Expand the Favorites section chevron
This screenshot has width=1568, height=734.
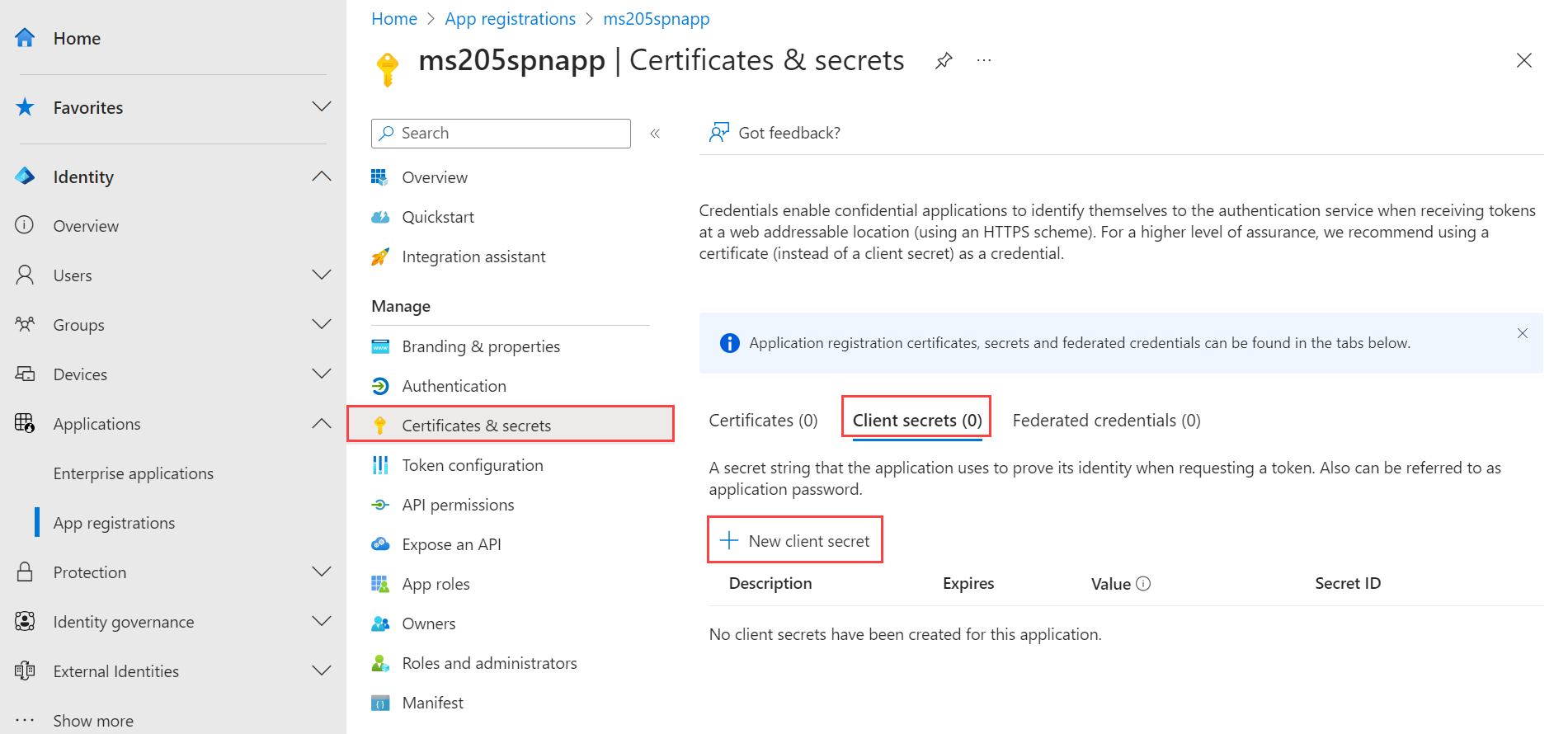pyautogui.click(x=322, y=107)
